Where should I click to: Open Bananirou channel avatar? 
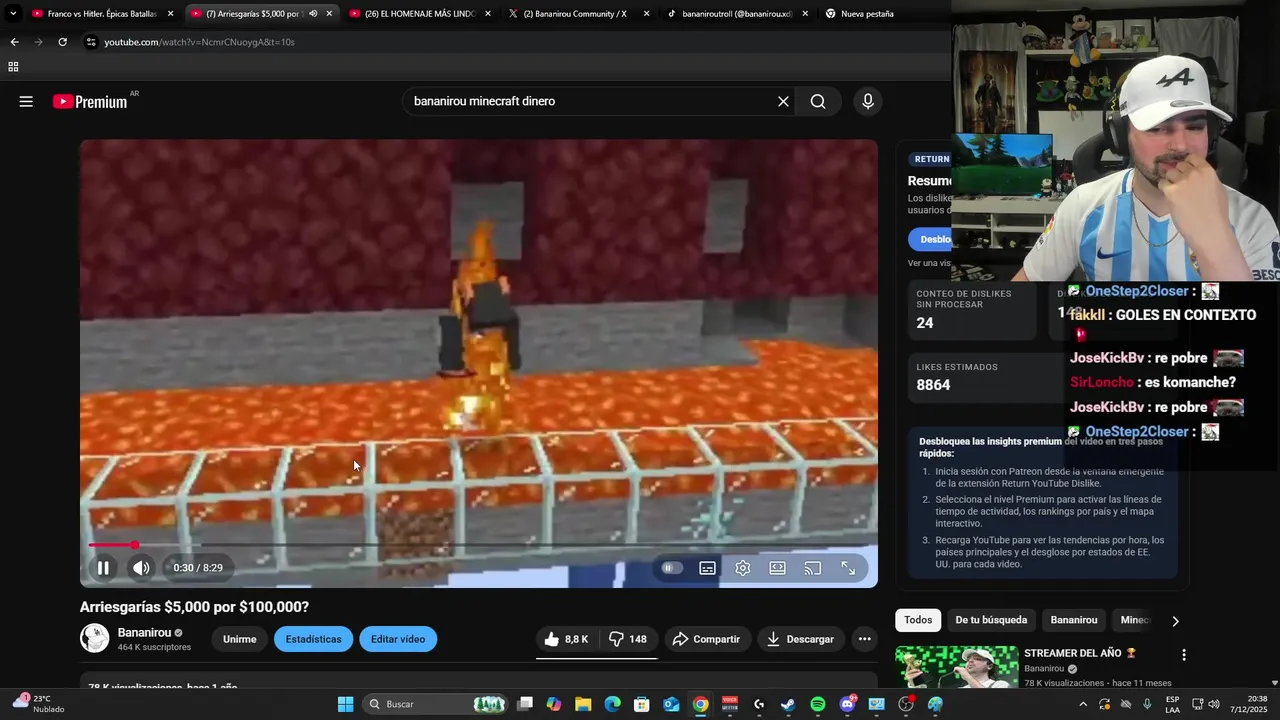(94, 638)
